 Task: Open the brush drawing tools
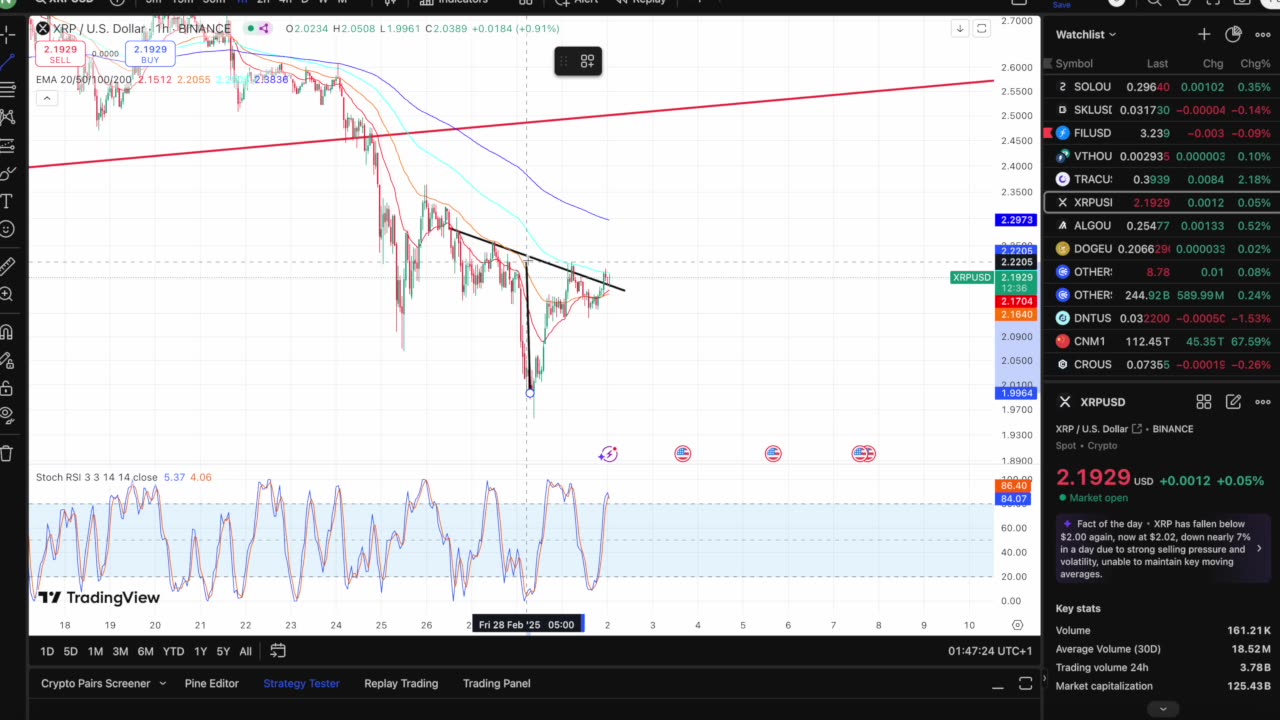point(7,174)
